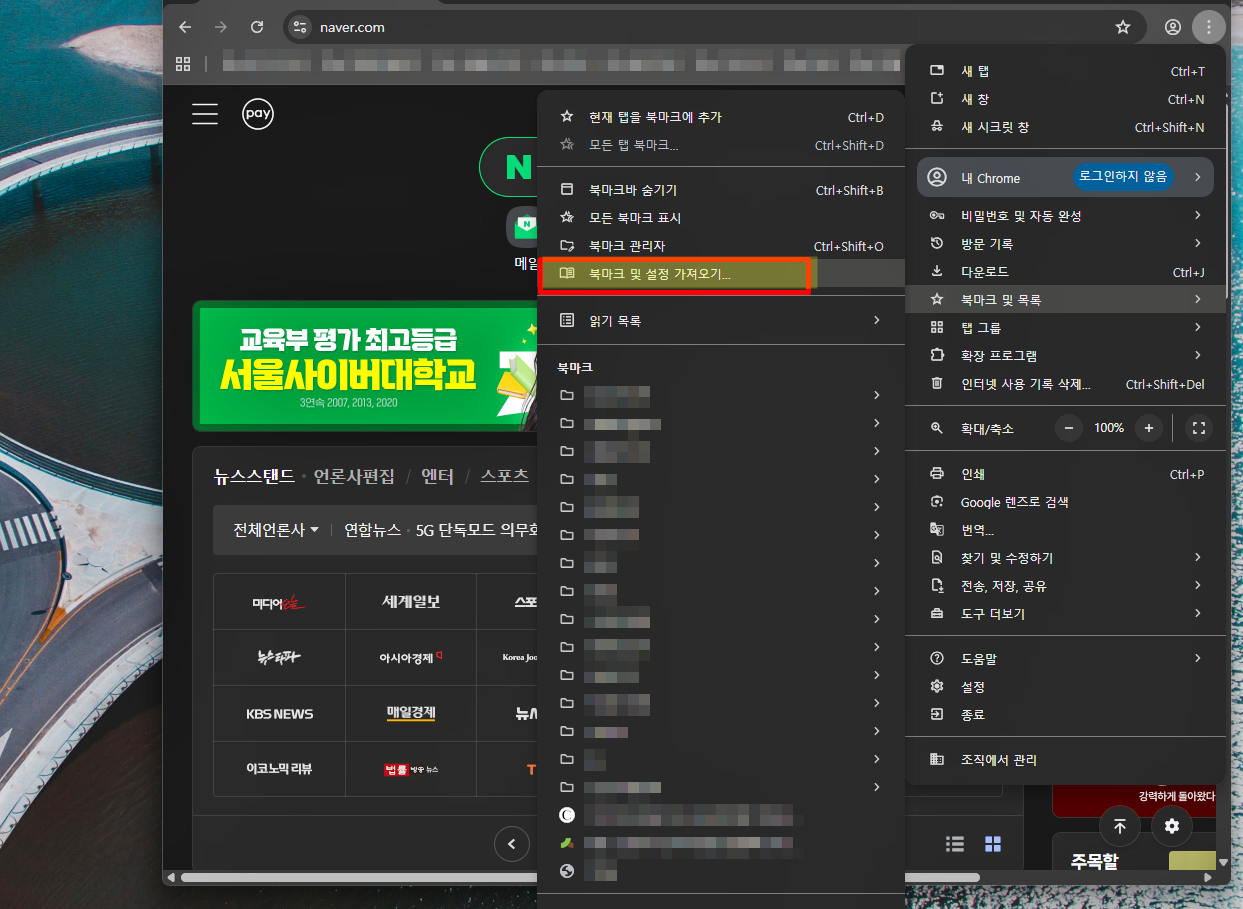Viewport: 1243px width, 909px height.
Task: Choose Google 렌즈로 검색
Action: point(1067,502)
